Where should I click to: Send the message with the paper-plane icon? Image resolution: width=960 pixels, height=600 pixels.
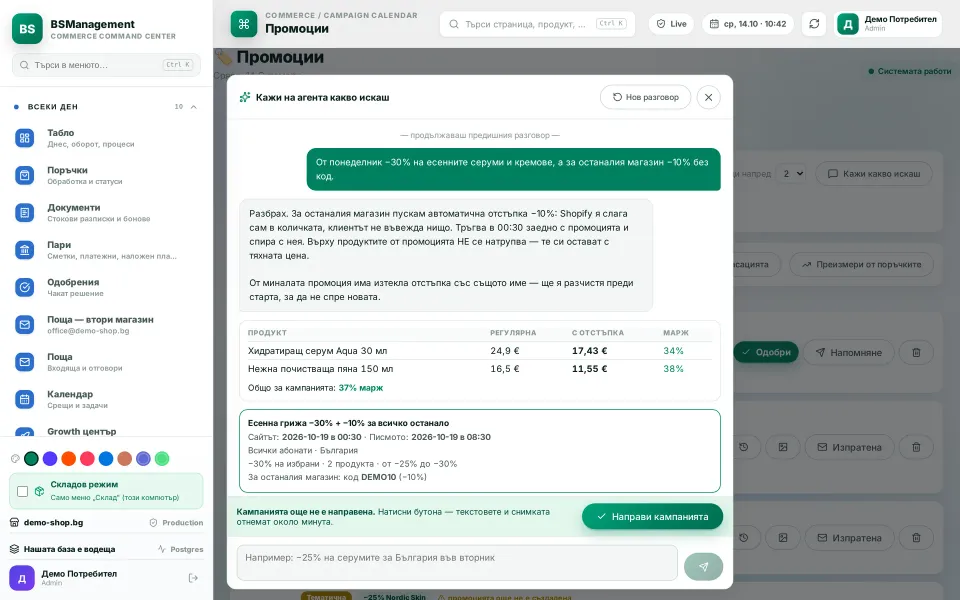pos(703,566)
